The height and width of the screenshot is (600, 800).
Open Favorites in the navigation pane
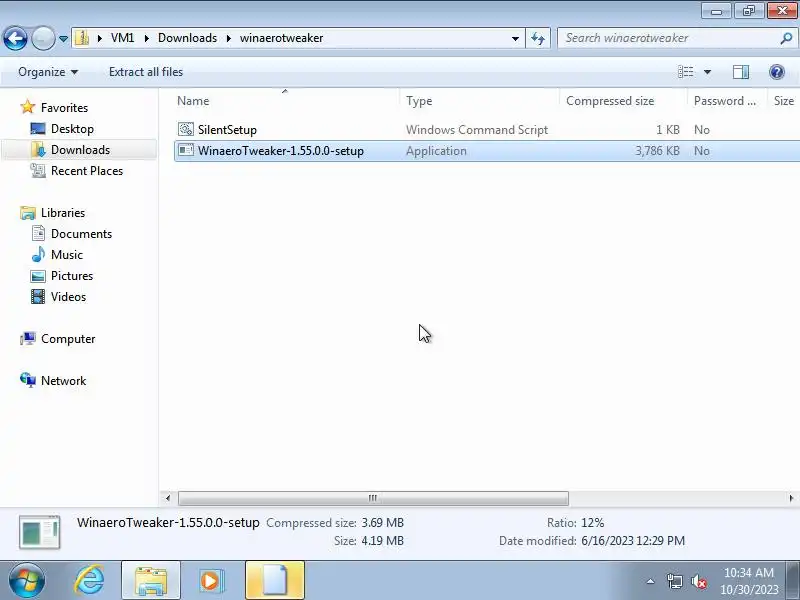coord(64,108)
